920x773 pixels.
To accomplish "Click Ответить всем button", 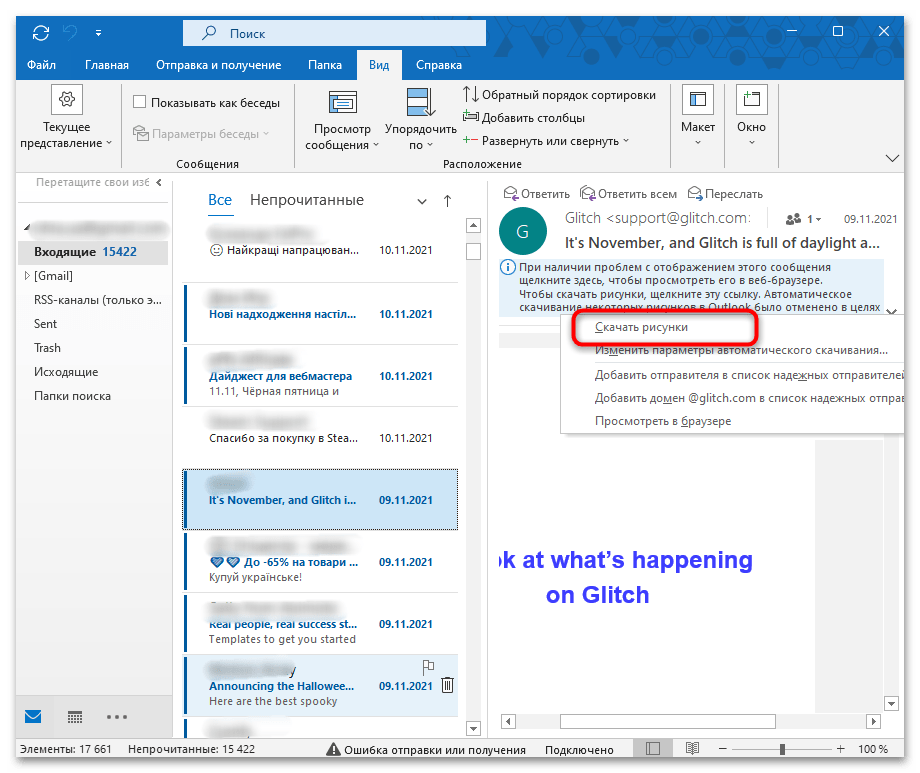I will (628, 194).
